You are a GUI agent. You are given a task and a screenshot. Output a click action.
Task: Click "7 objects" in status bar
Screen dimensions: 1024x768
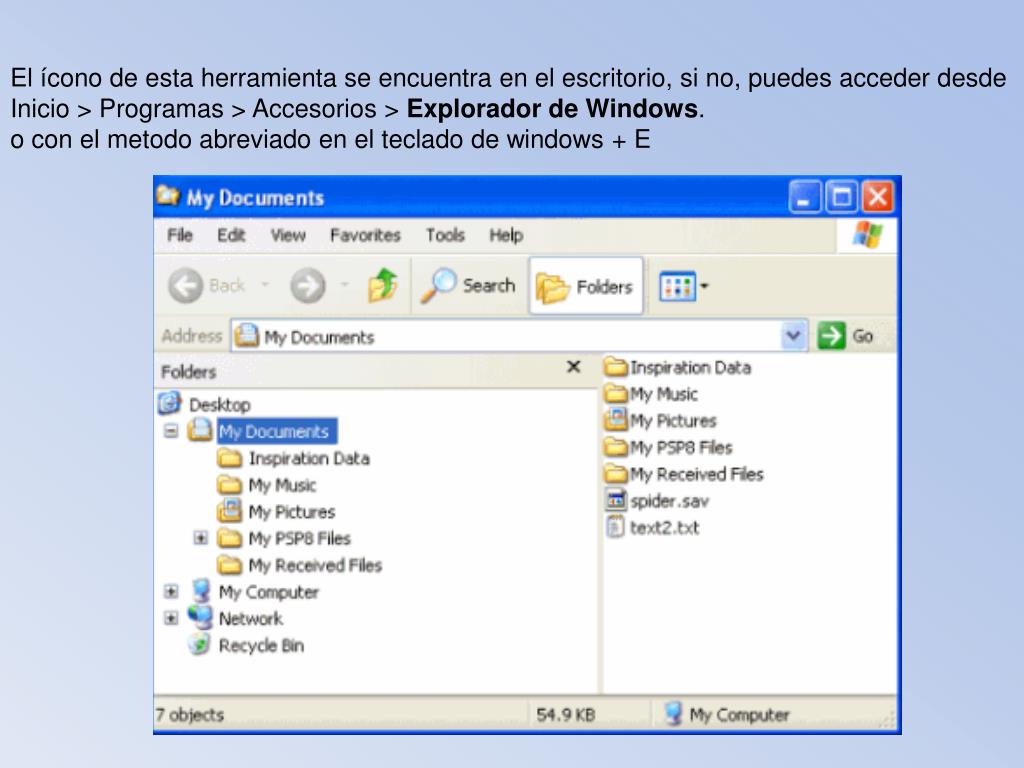(189, 715)
